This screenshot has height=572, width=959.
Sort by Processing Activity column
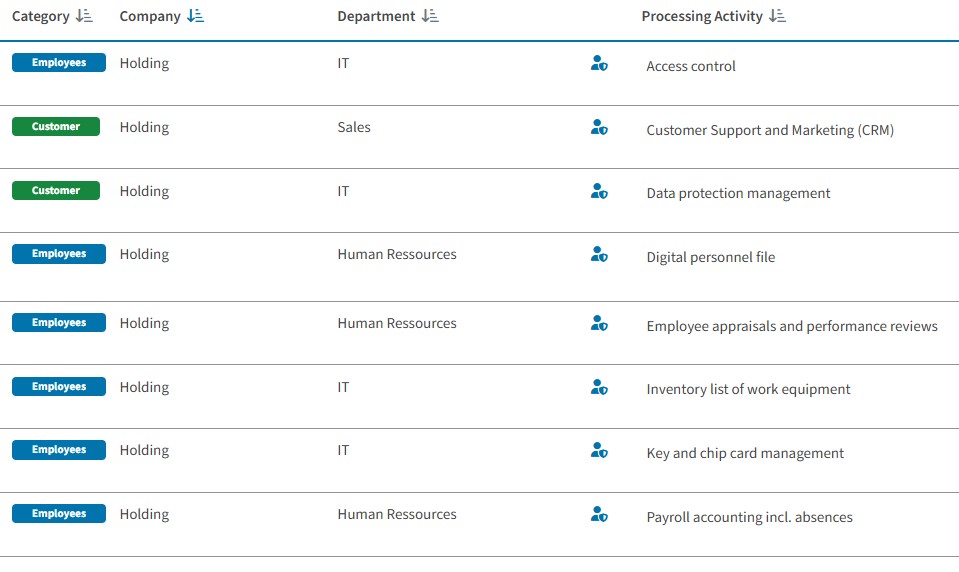pos(778,16)
